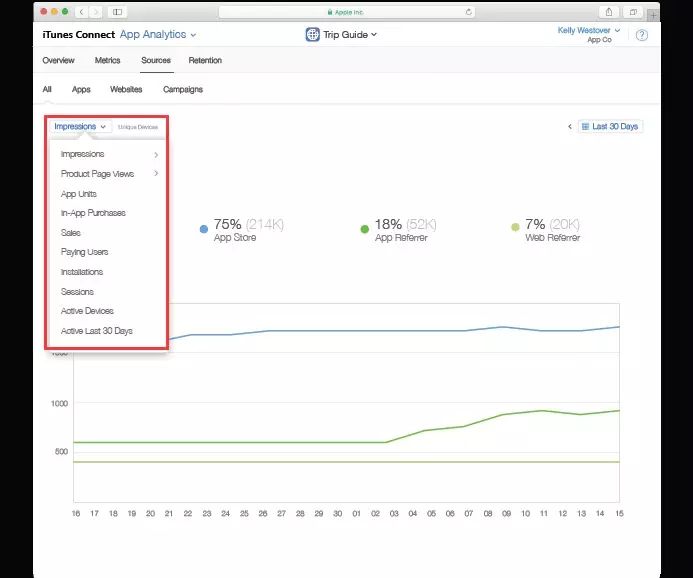This screenshot has width=693, height=578.
Task: Click the light green Web Referrer dot
Action: point(515,227)
